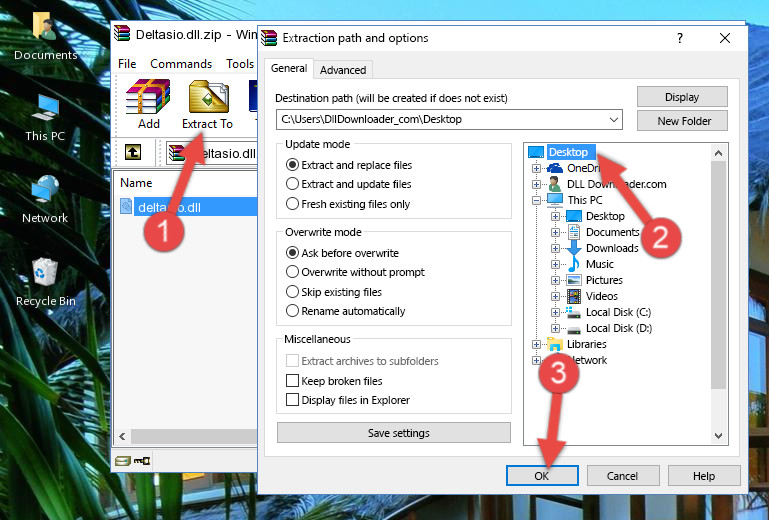Click the WinRAR file list scroll left arrow
Screen dimensions: 769x520
click(123, 436)
